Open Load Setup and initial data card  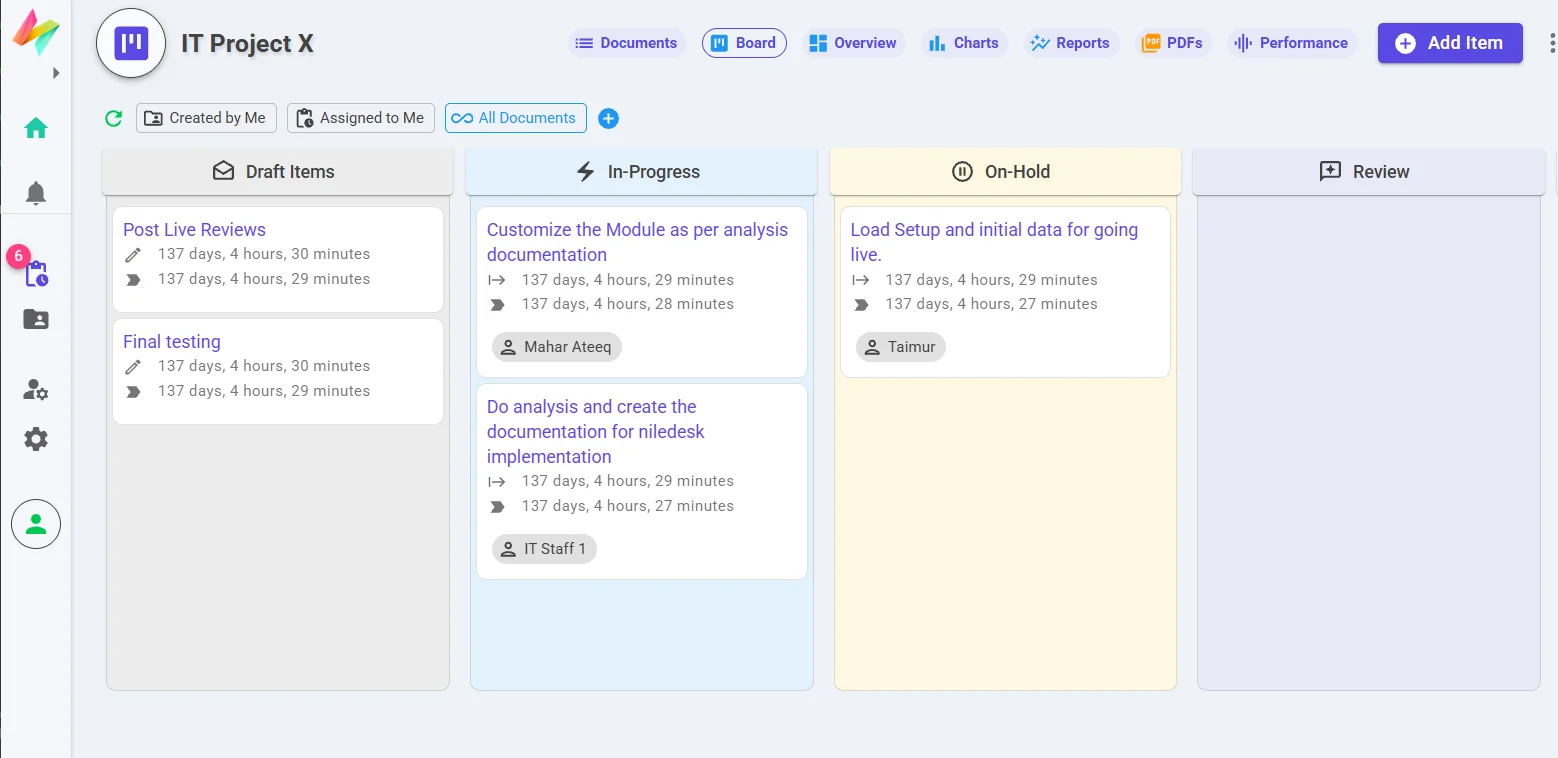point(1005,292)
